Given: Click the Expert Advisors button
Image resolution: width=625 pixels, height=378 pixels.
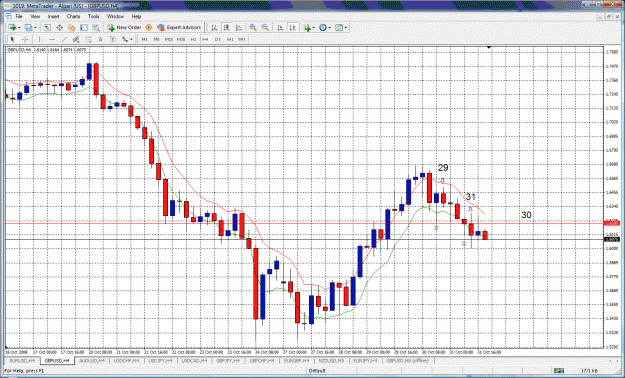Looking at the screenshot, I should pyautogui.click(x=179, y=28).
